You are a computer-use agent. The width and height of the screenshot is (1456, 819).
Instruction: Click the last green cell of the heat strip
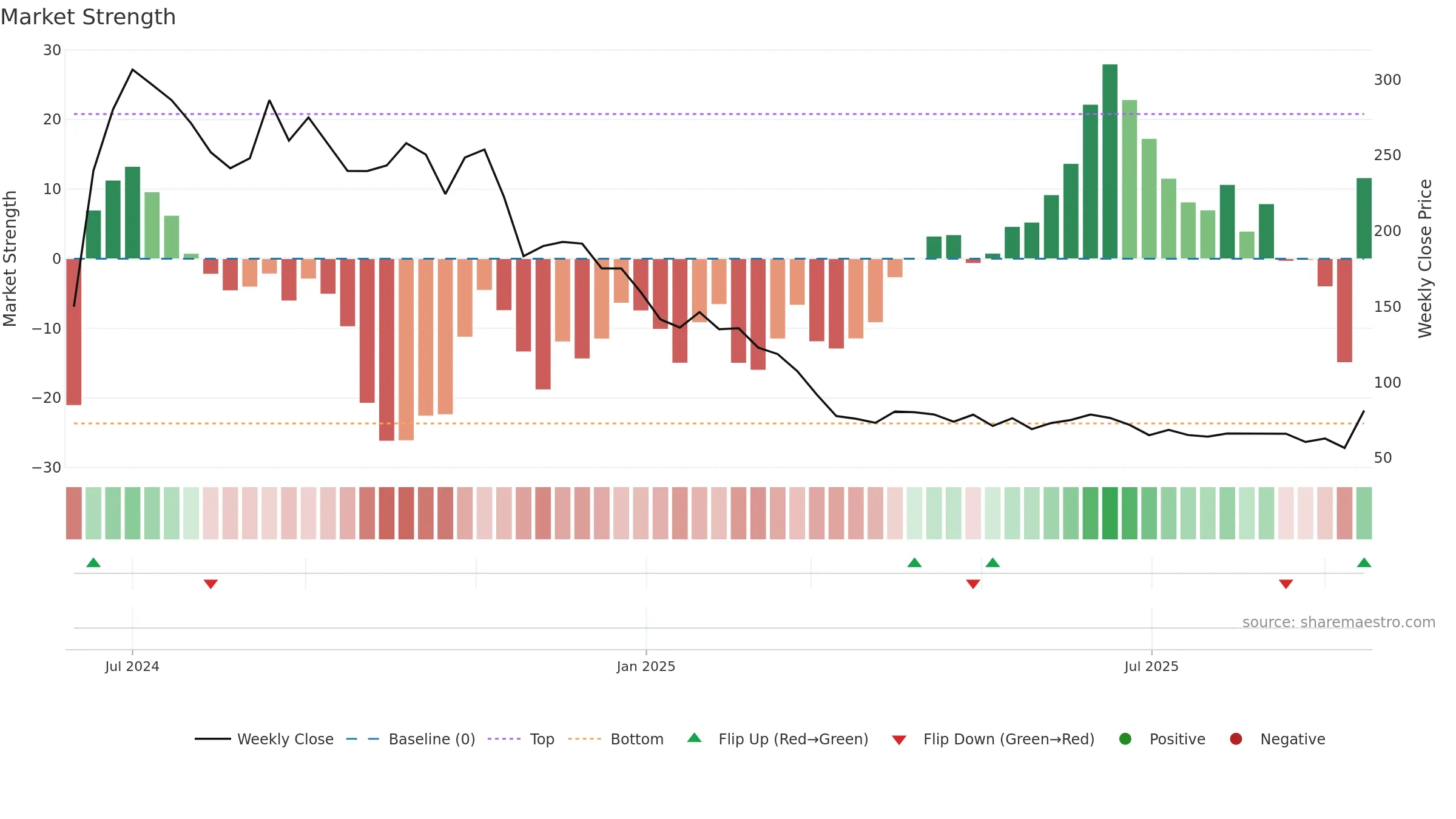[1364, 513]
